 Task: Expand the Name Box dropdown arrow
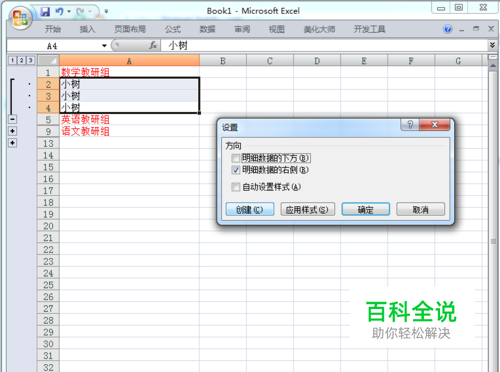click(104, 46)
